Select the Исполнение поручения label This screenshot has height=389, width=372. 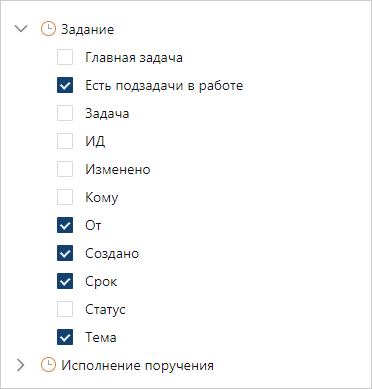point(137,365)
